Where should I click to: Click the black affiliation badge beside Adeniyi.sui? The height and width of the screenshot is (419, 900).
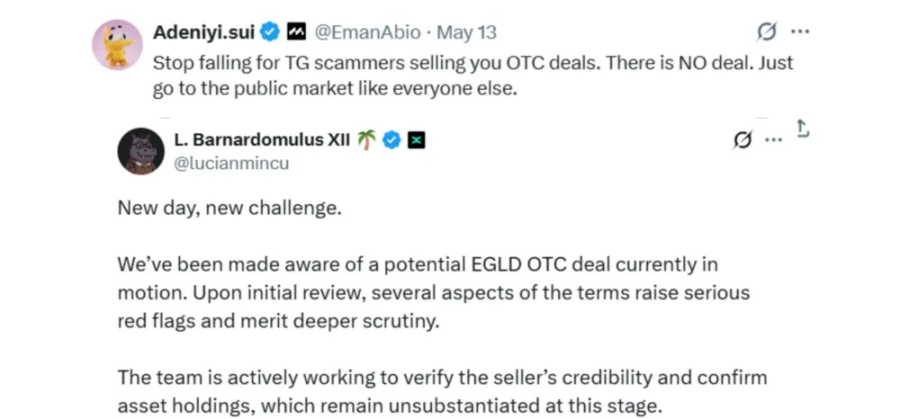[x=296, y=33]
